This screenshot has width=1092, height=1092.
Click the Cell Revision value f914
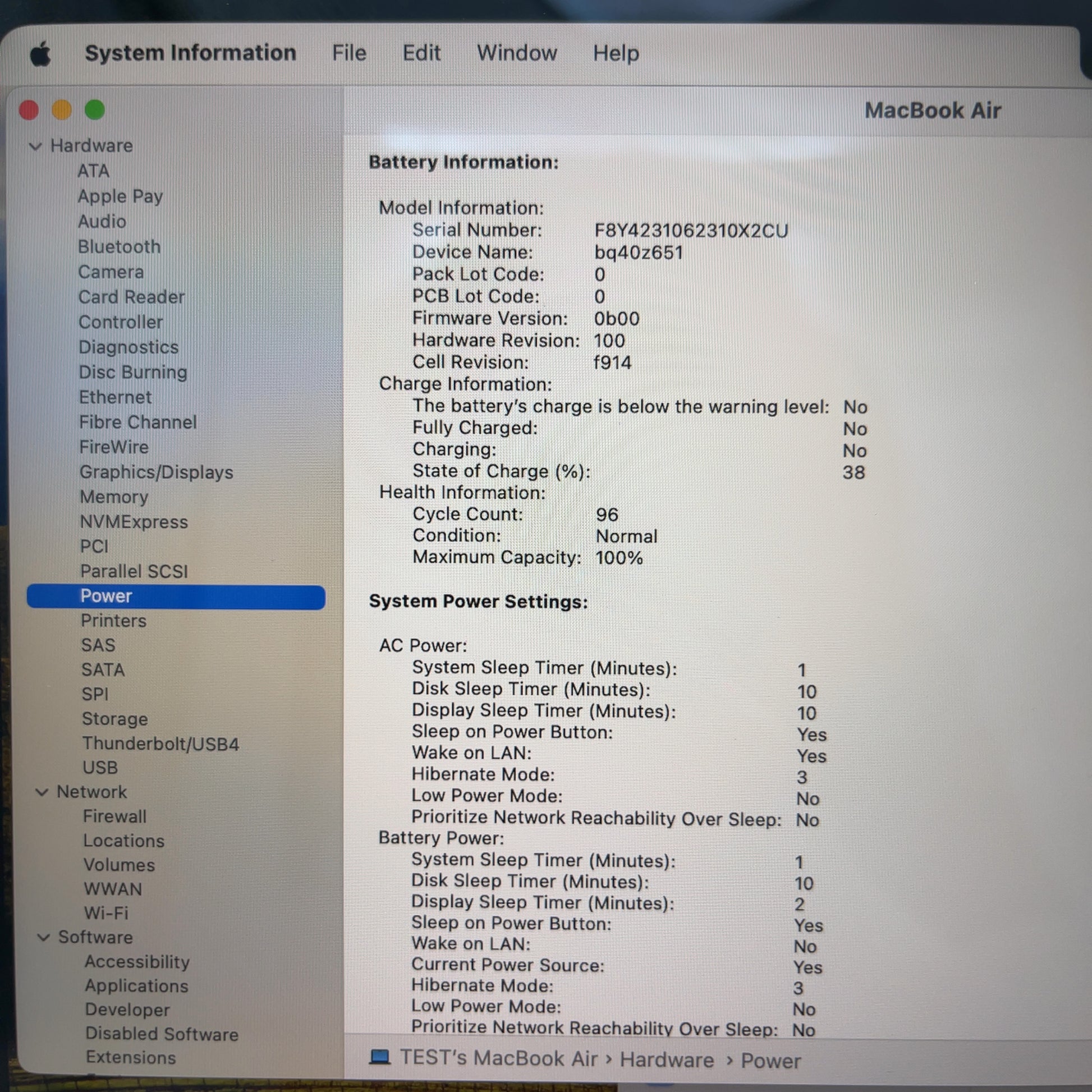click(613, 363)
